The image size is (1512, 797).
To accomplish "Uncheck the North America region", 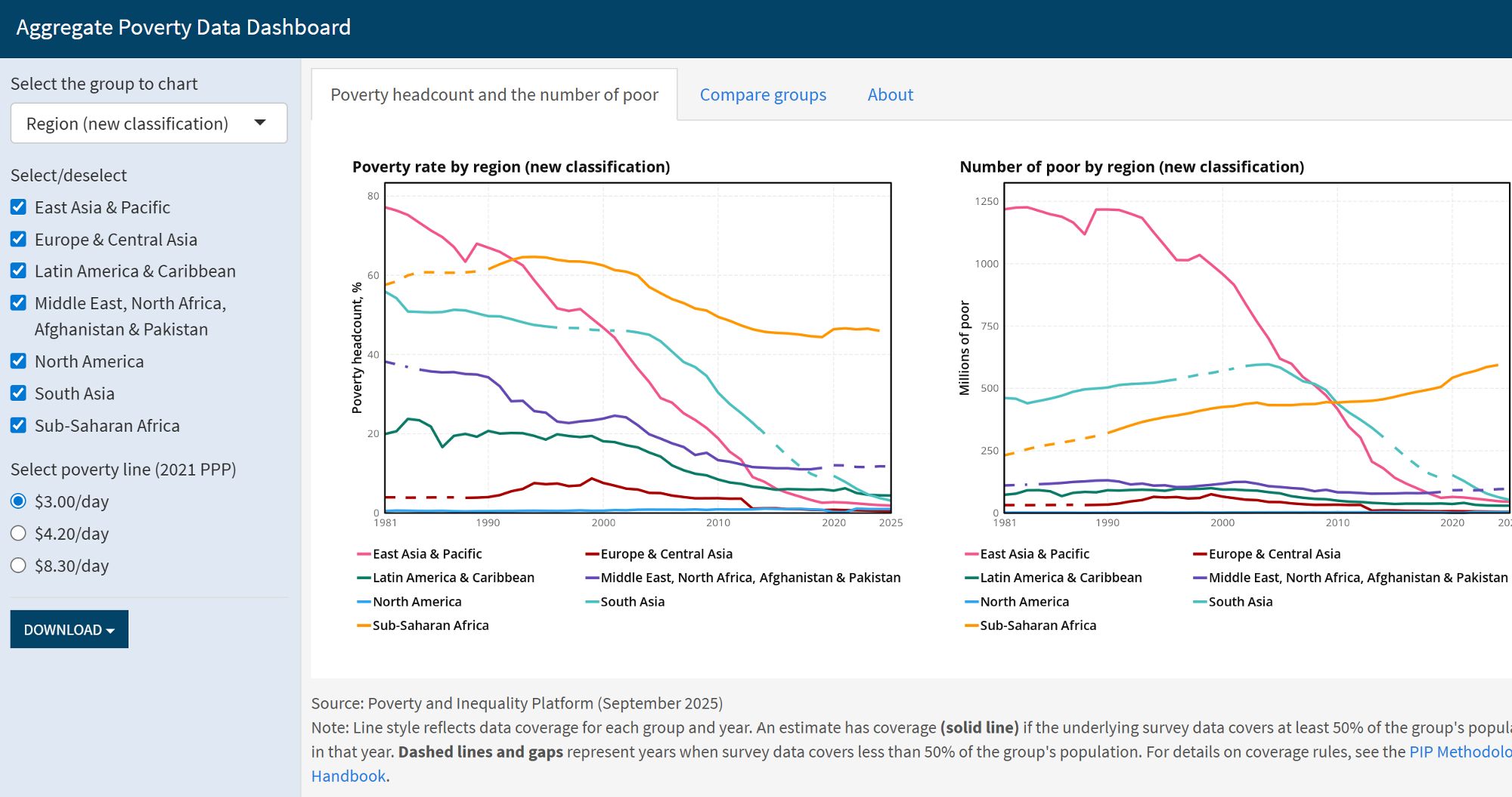I will coord(17,361).
